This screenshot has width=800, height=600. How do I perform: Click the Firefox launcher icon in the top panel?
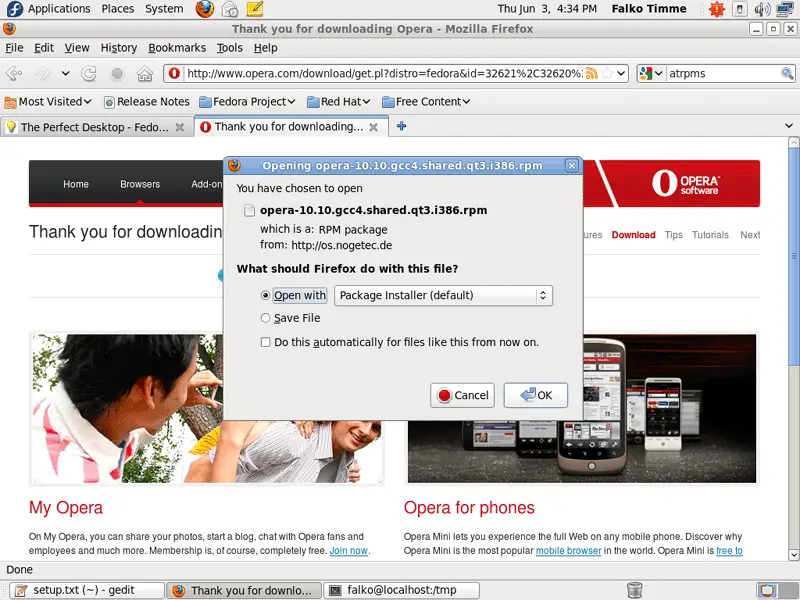pyautogui.click(x=205, y=9)
